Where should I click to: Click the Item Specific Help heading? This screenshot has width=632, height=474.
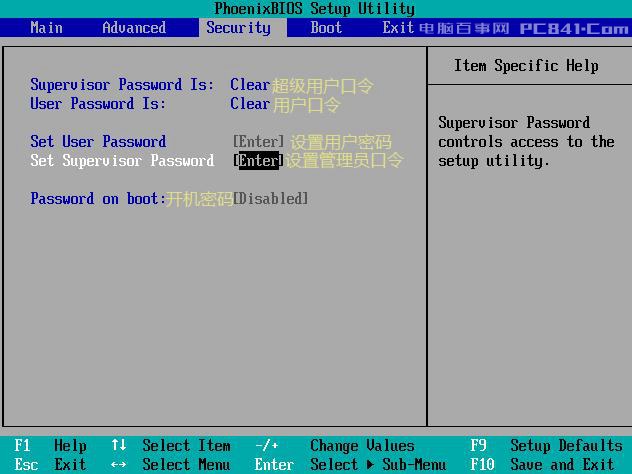tap(526, 66)
